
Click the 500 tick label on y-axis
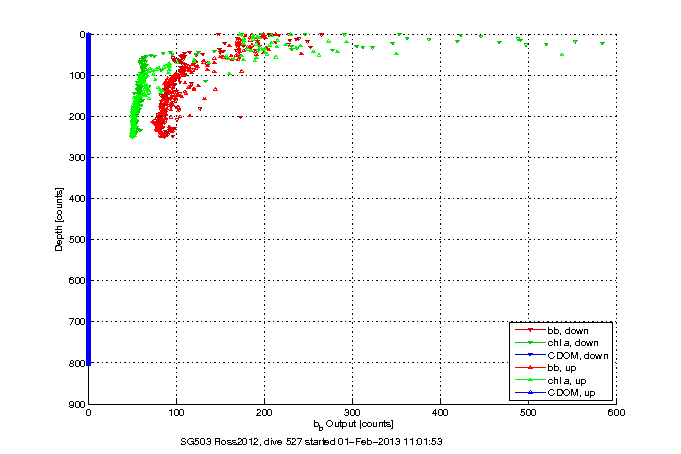(x=76, y=239)
